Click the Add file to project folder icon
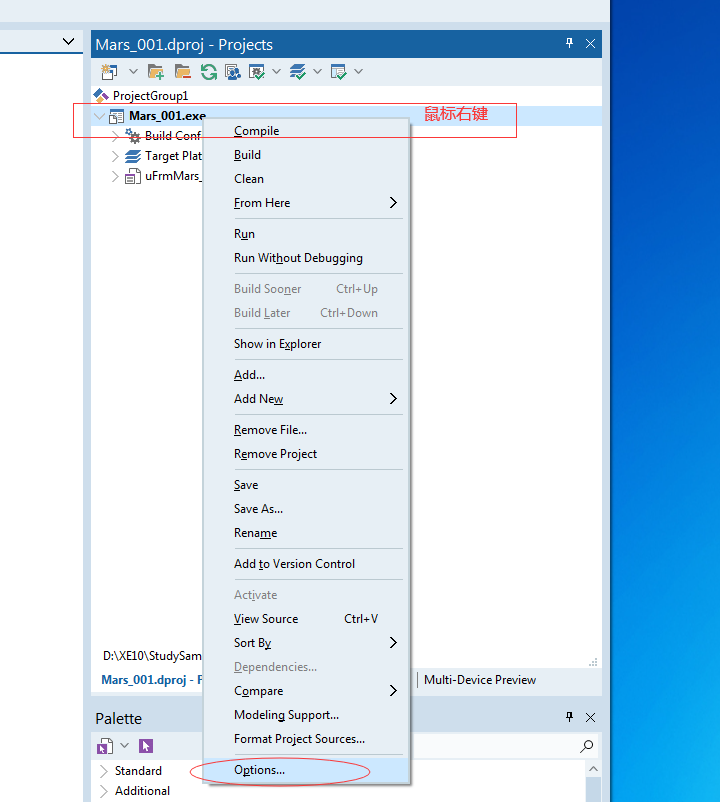The image size is (720, 802). pos(156,72)
